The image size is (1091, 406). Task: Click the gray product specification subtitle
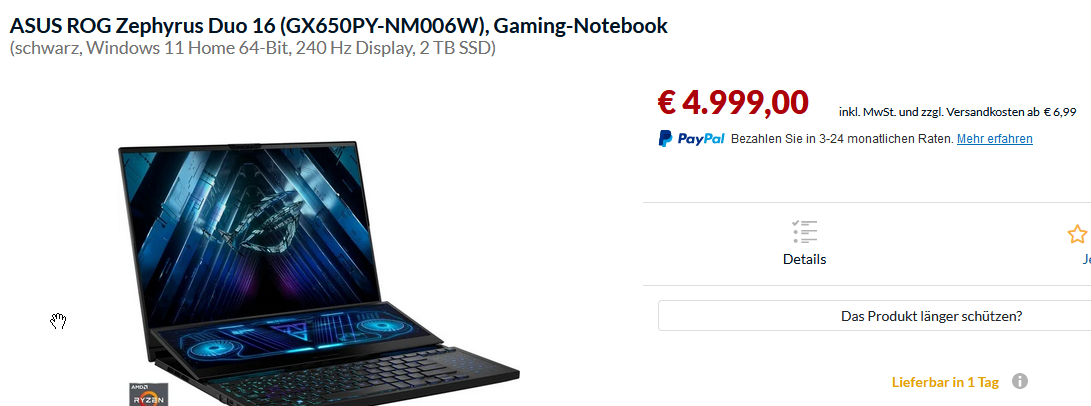pos(253,49)
